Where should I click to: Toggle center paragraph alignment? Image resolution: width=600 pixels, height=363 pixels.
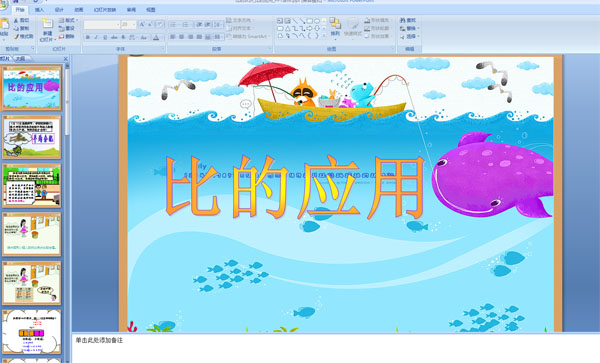[x=182, y=37]
